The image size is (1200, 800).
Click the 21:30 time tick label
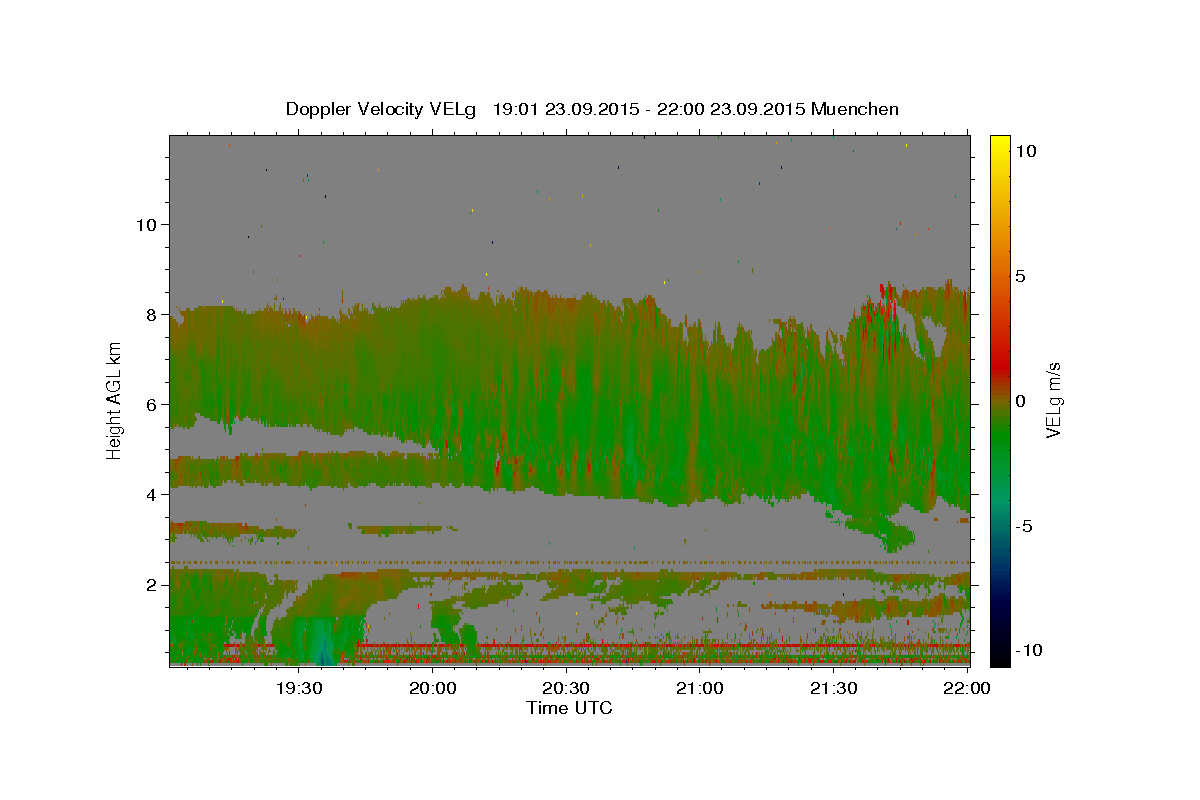pos(833,688)
